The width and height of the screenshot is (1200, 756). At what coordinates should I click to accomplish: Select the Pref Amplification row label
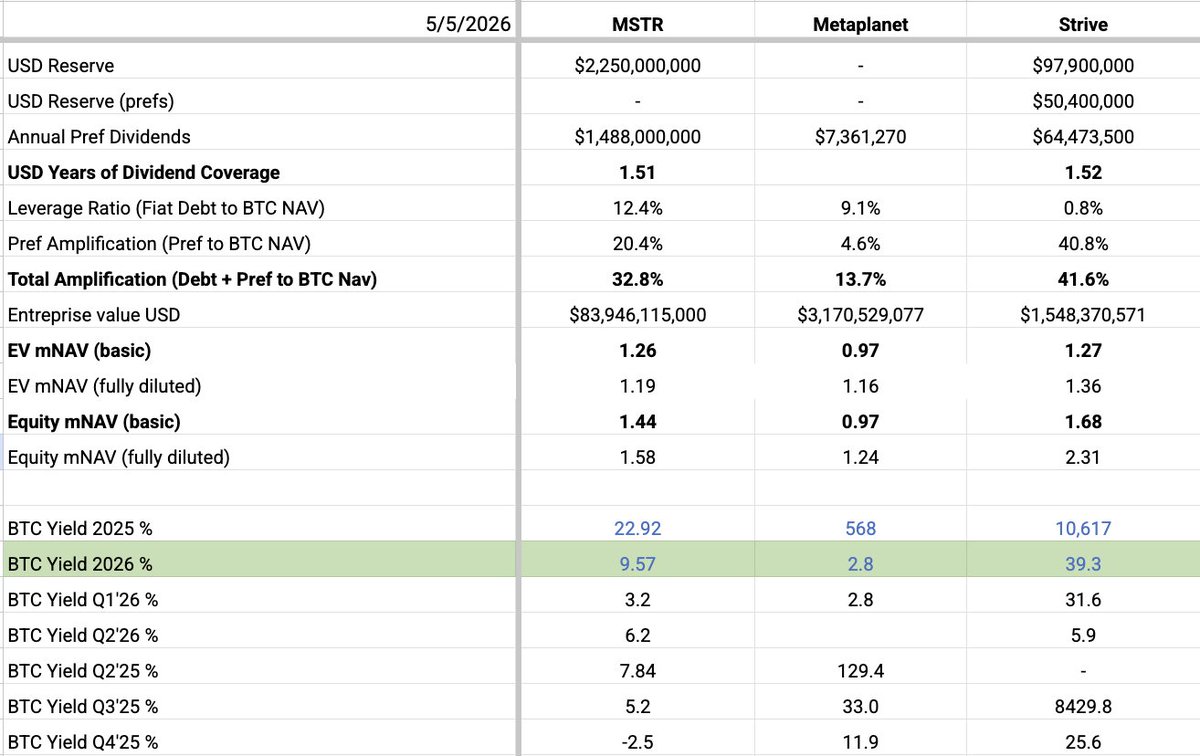coord(160,243)
